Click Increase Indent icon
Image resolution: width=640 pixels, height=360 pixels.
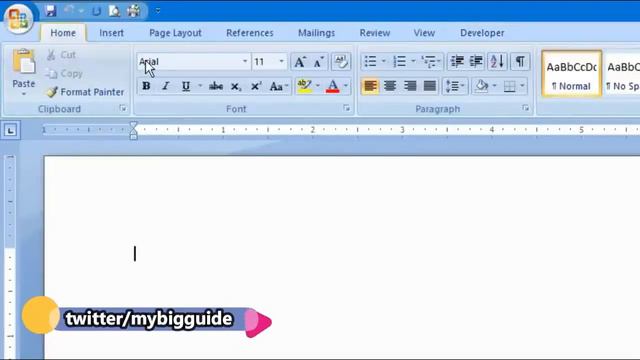pyautogui.click(x=476, y=62)
